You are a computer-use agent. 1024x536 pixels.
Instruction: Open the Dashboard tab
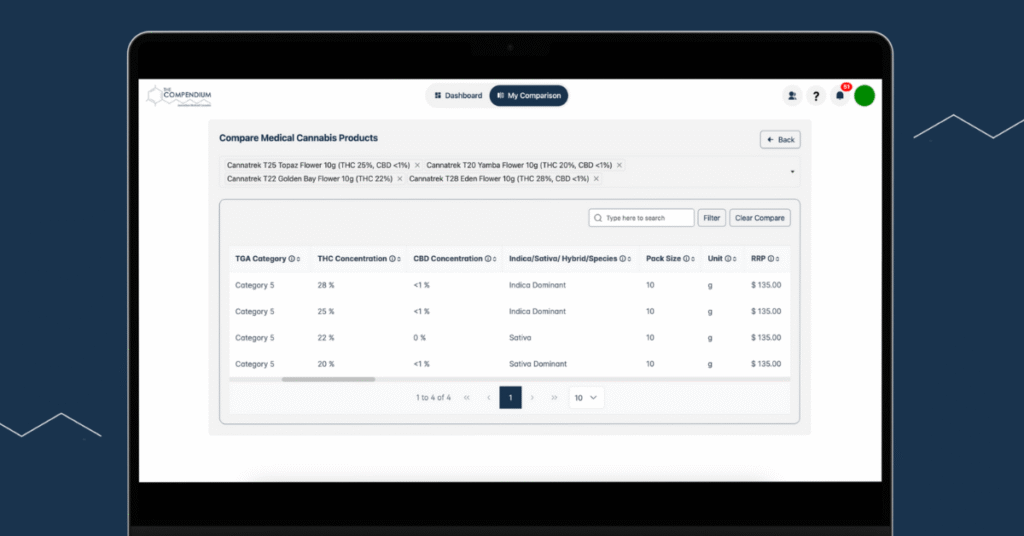(458, 95)
